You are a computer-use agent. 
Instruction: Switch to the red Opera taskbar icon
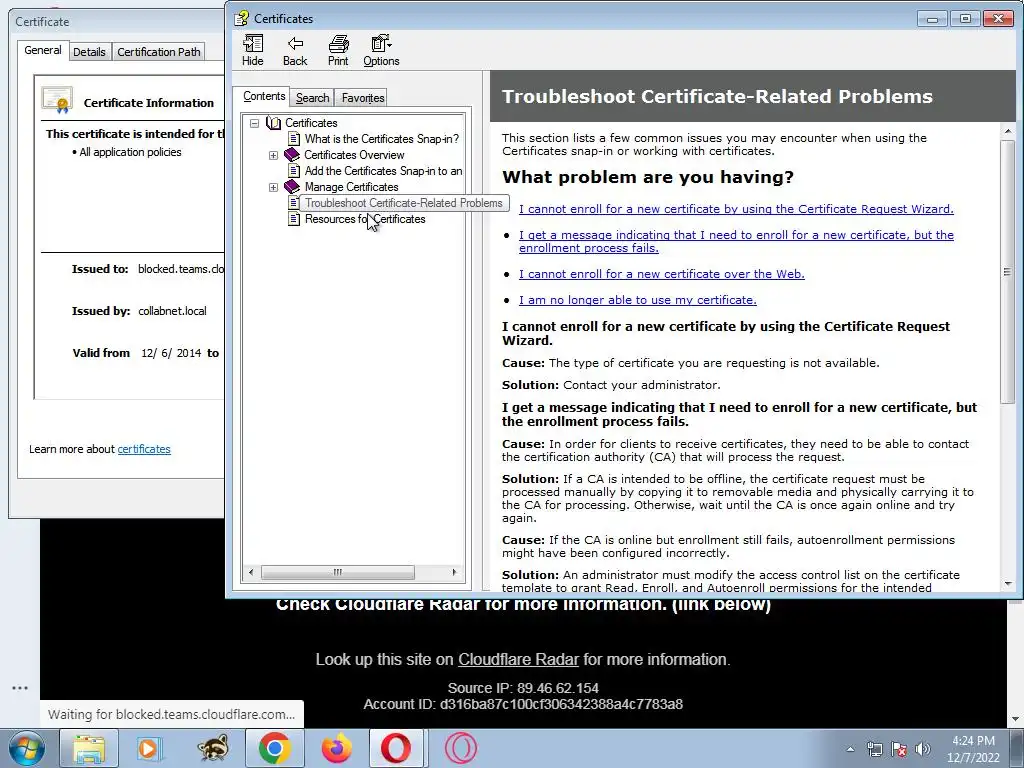[x=396, y=748]
